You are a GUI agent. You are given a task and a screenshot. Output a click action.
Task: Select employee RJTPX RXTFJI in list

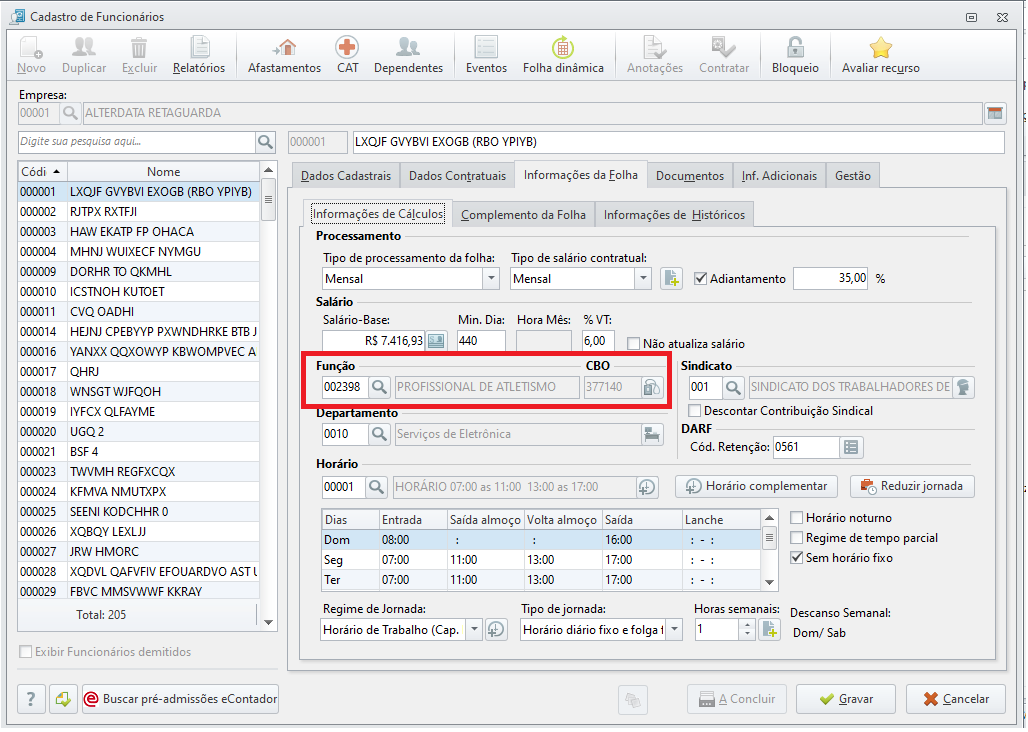tap(138, 212)
